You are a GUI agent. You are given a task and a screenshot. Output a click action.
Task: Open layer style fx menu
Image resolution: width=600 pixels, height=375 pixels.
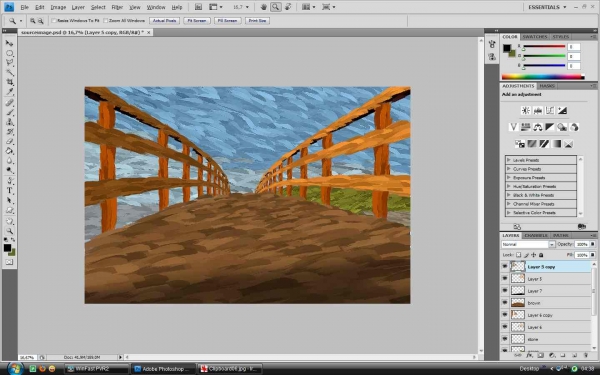pyautogui.click(x=530, y=355)
